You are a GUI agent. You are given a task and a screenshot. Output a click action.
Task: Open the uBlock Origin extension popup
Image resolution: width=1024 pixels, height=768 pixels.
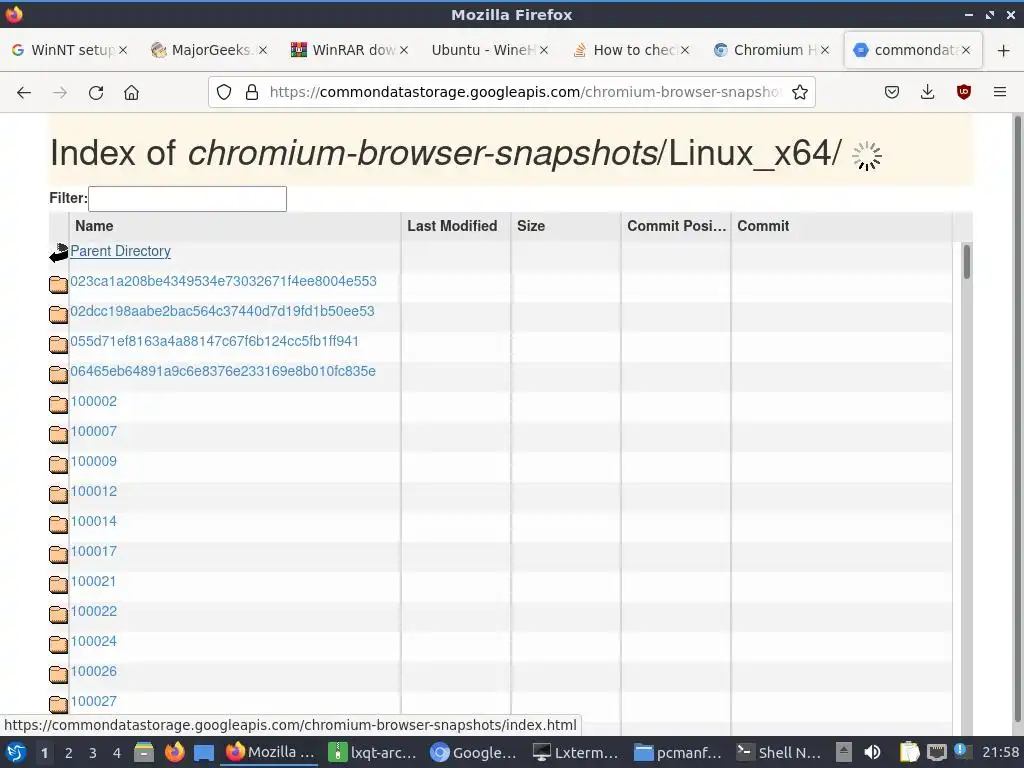pyautogui.click(x=963, y=92)
